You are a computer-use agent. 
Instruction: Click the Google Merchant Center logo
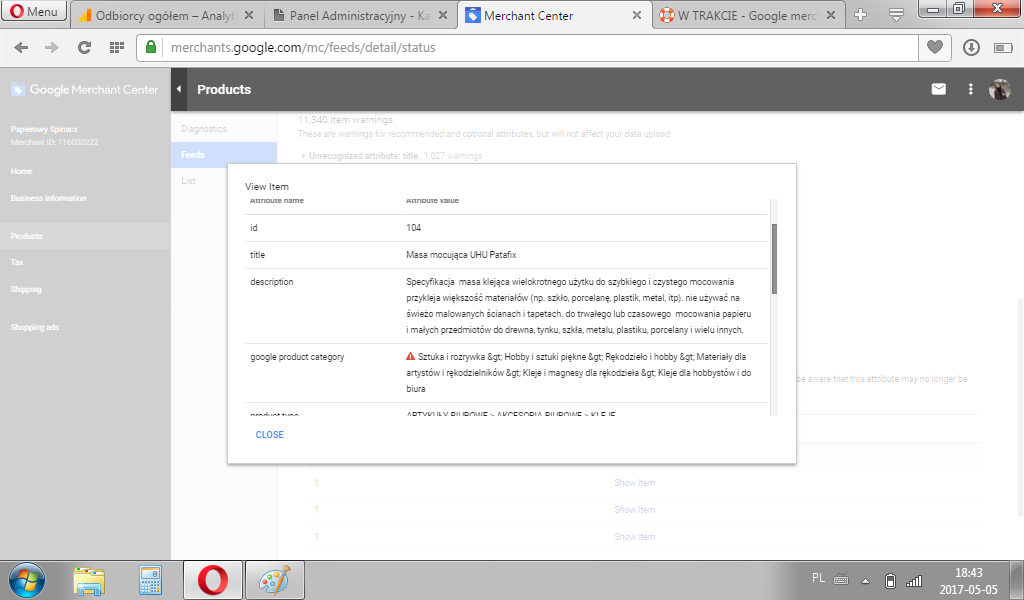[x=85, y=89]
